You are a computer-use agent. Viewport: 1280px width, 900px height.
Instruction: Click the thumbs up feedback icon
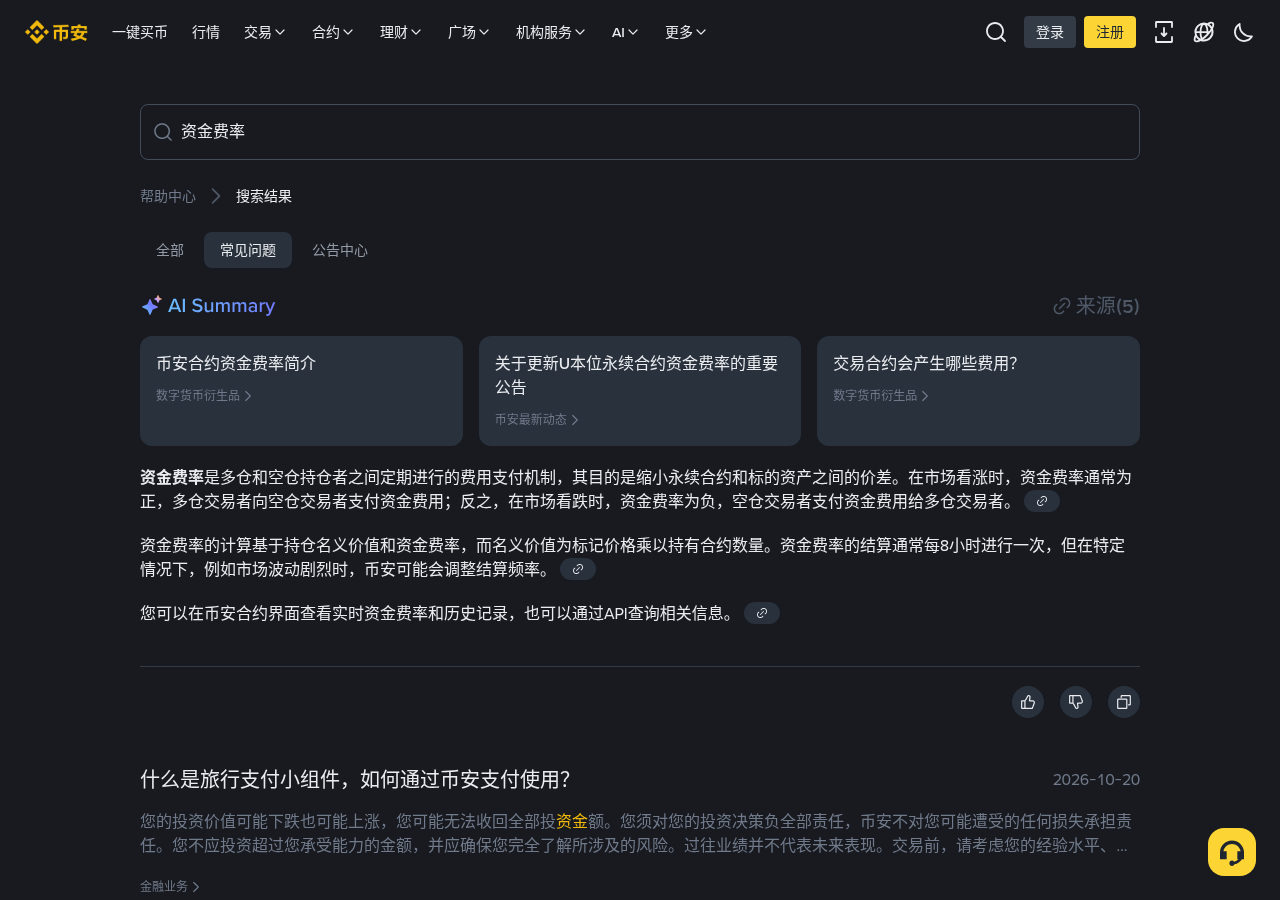tap(1028, 702)
